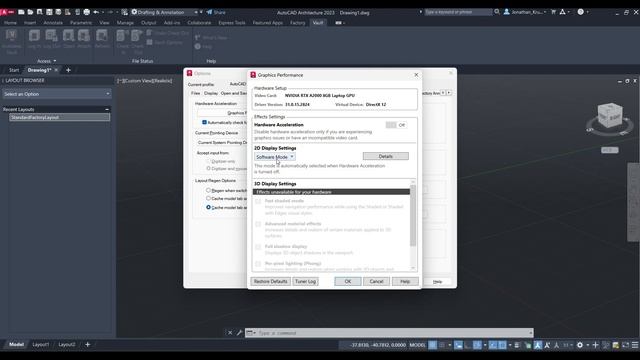Click the Open file folder icon
Image resolution: width=640 pixels, height=360 pixels.
pyautogui.click(x=30, y=12)
